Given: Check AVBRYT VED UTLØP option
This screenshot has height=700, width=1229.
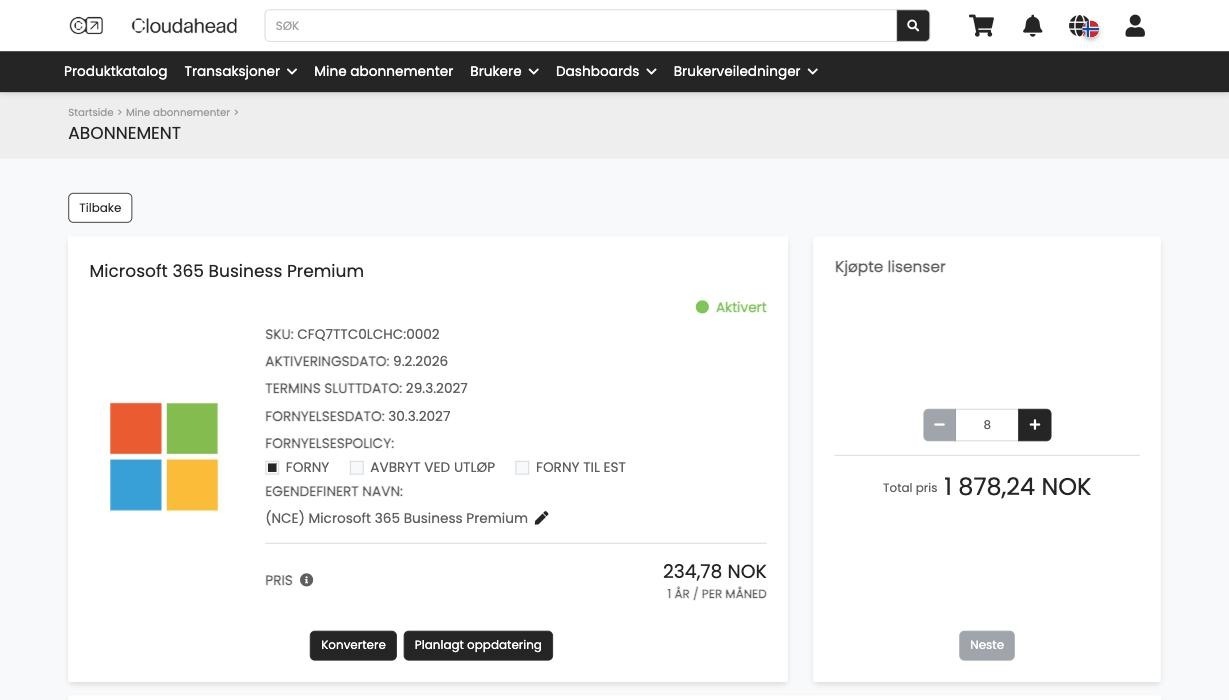Looking at the screenshot, I should (356, 468).
